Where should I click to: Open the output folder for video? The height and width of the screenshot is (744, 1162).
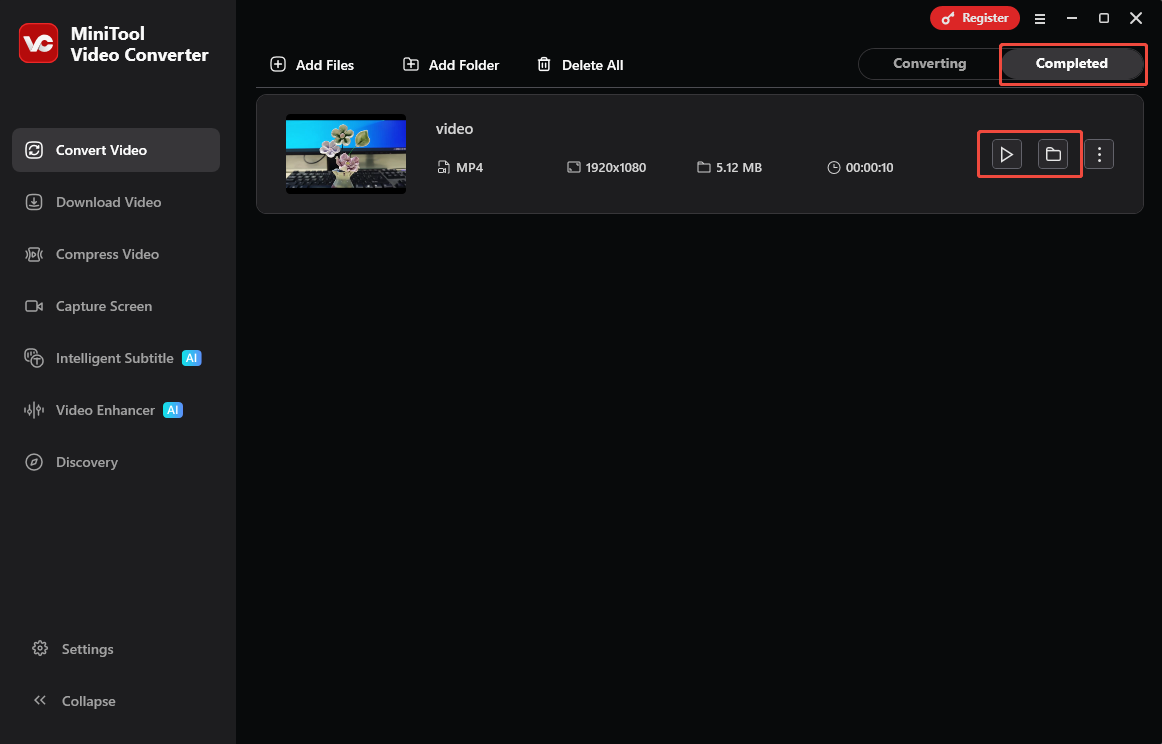[1052, 154]
